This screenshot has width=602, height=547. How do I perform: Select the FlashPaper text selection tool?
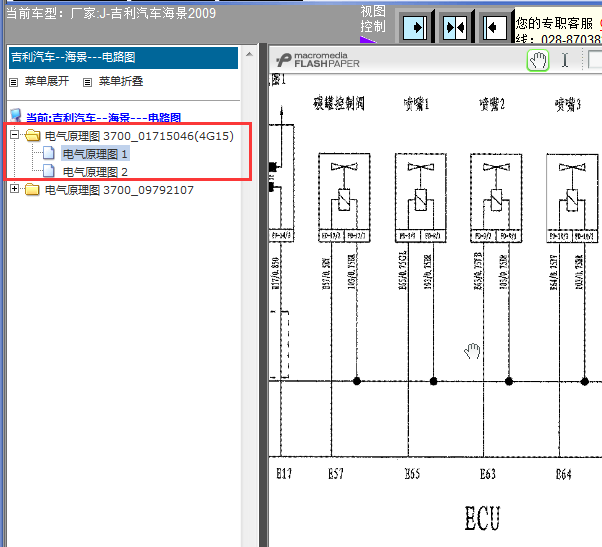coord(565,60)
